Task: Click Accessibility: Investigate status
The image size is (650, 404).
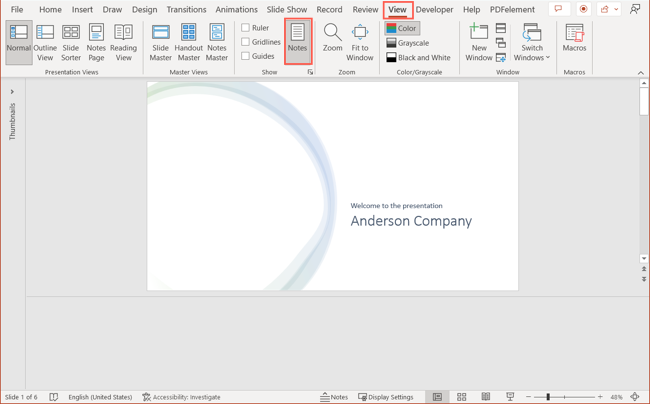Action: (182, 397)
